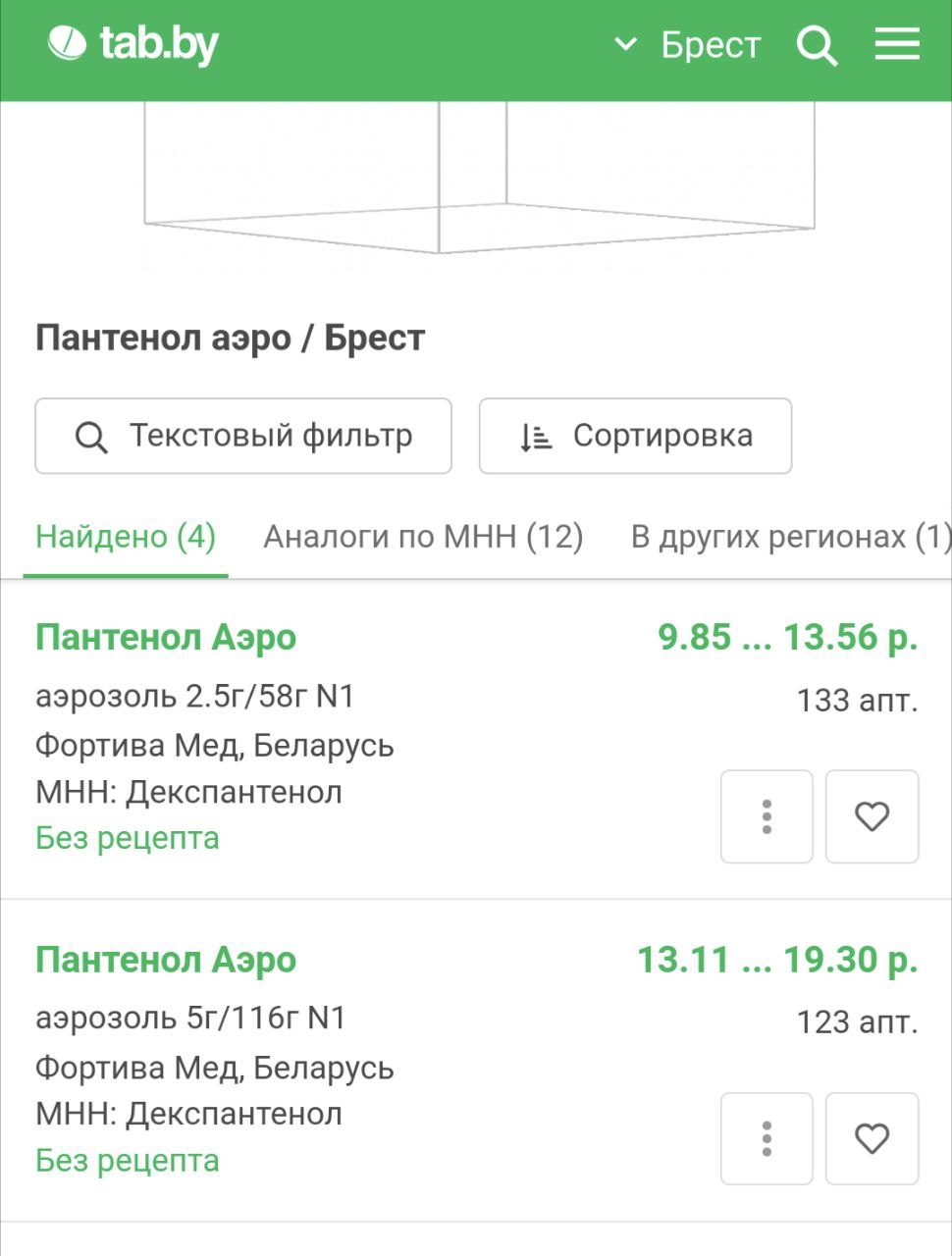View price range 13.11 ... 19.30 р.

click(x=777, y=960)
